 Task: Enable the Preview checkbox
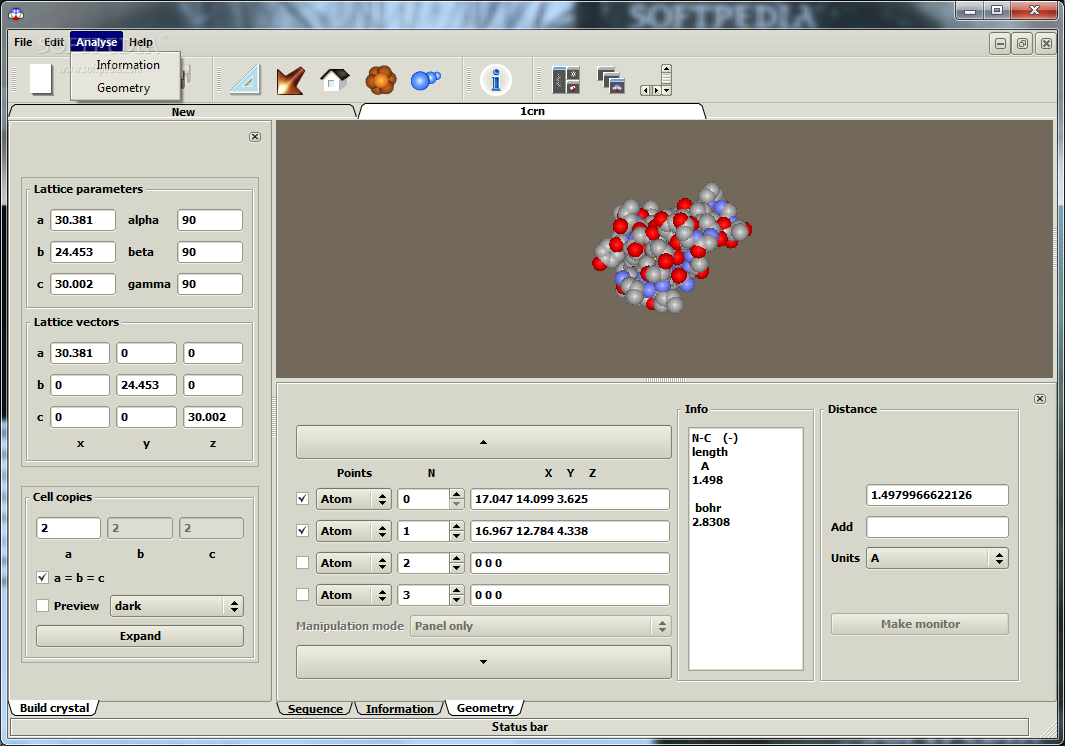click(x=43, y=605)
